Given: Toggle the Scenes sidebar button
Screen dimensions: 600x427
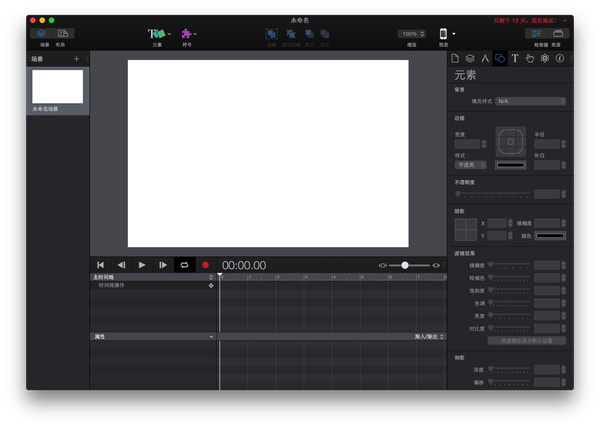Looking at the screenshot, I should coord(41,34).
